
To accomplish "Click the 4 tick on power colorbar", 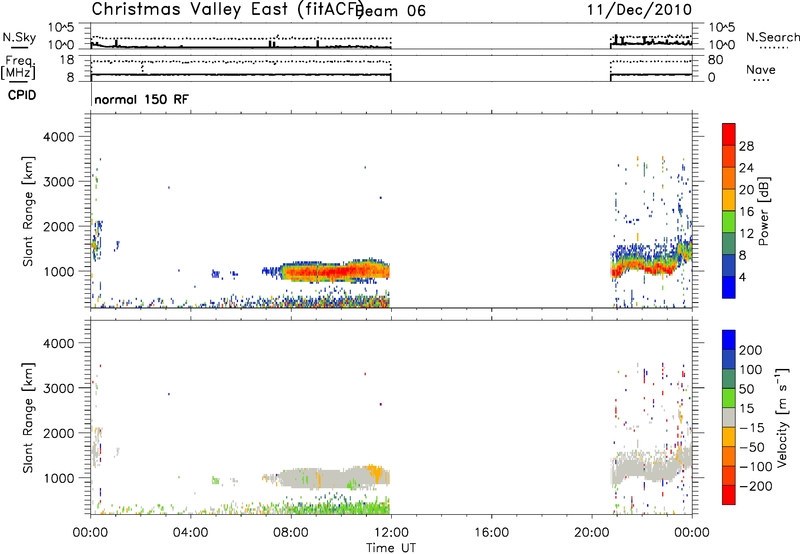I will (743, 277).
